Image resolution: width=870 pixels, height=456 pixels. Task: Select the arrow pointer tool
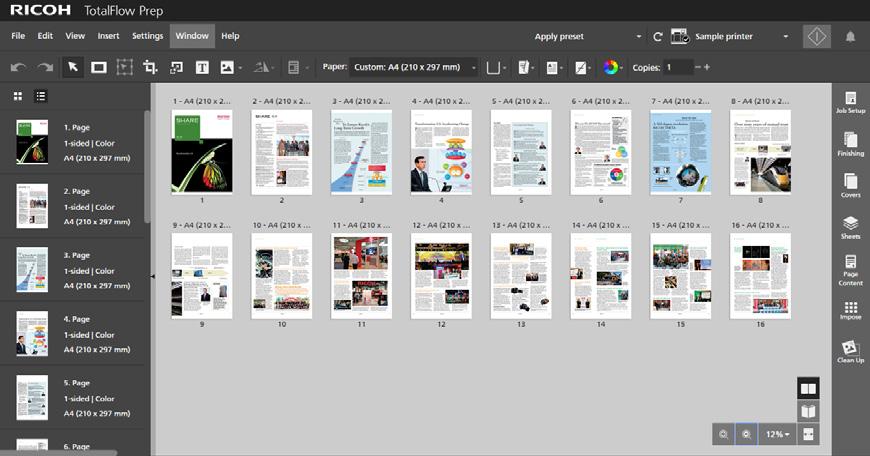coord(73,68)
